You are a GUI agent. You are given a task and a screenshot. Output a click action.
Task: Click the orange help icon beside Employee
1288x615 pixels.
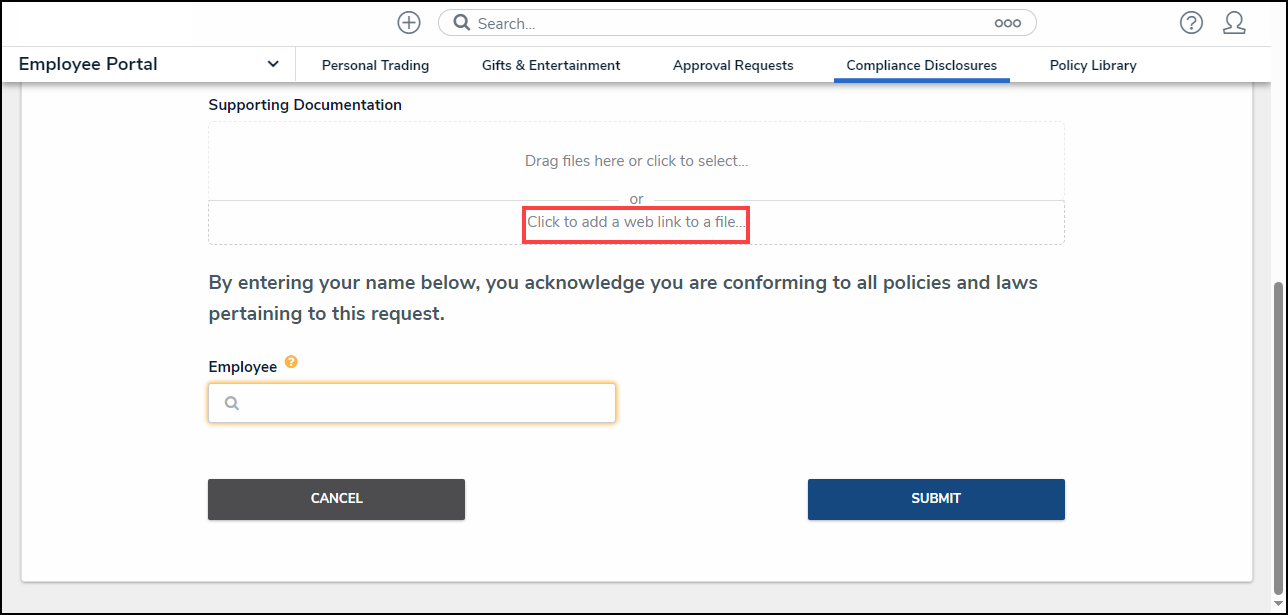291,362
